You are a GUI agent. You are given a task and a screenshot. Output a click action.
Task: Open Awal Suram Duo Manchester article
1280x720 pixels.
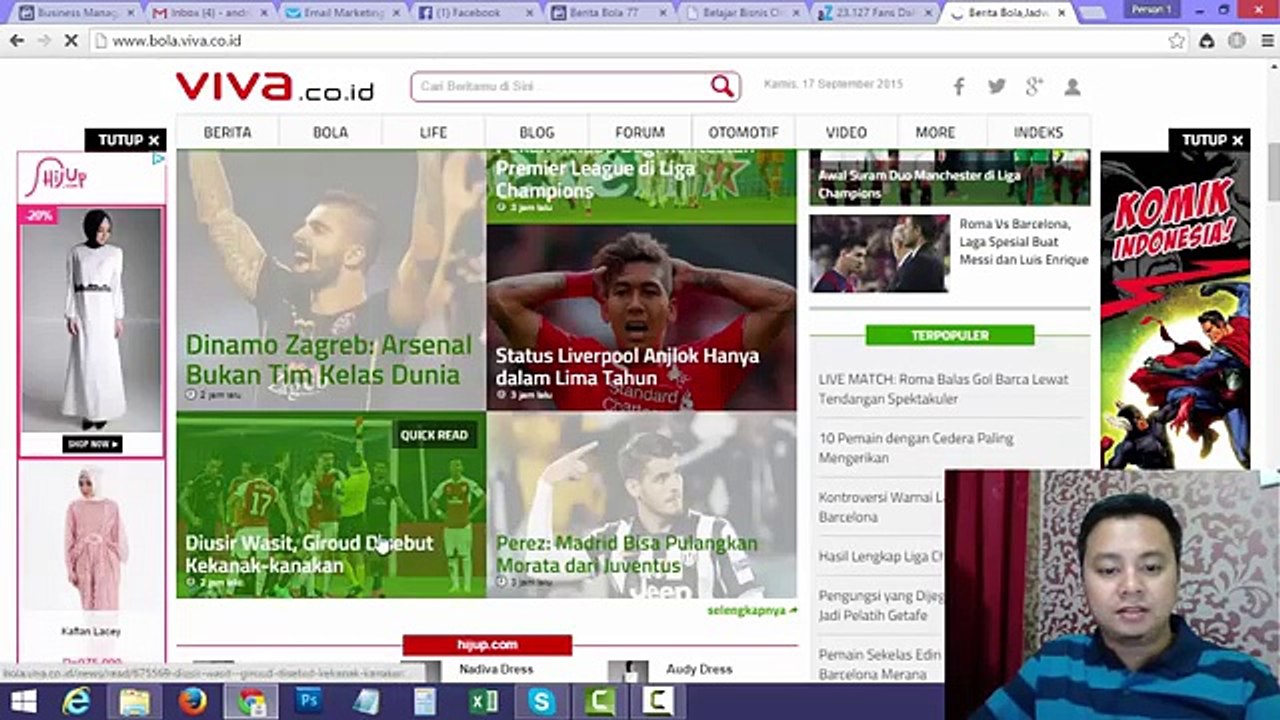tap(919, 184)
